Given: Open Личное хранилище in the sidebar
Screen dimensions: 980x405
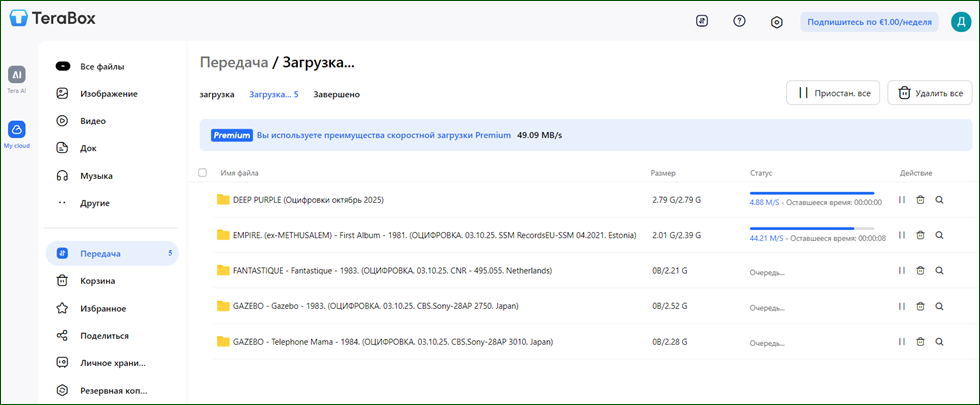Looking at the screenshot, I should 112,362.
